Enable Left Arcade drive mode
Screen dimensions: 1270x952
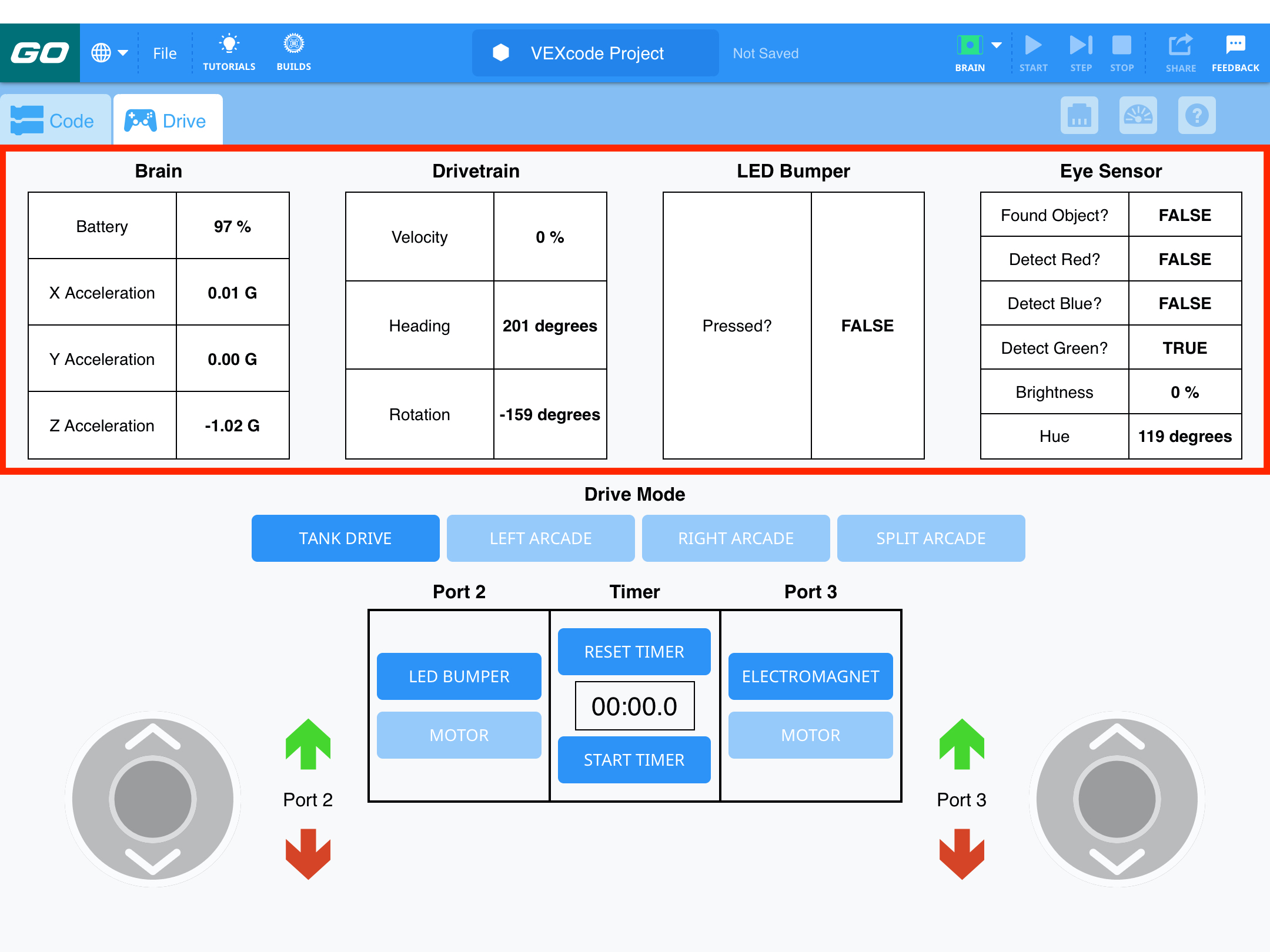[x=540, y=538]
